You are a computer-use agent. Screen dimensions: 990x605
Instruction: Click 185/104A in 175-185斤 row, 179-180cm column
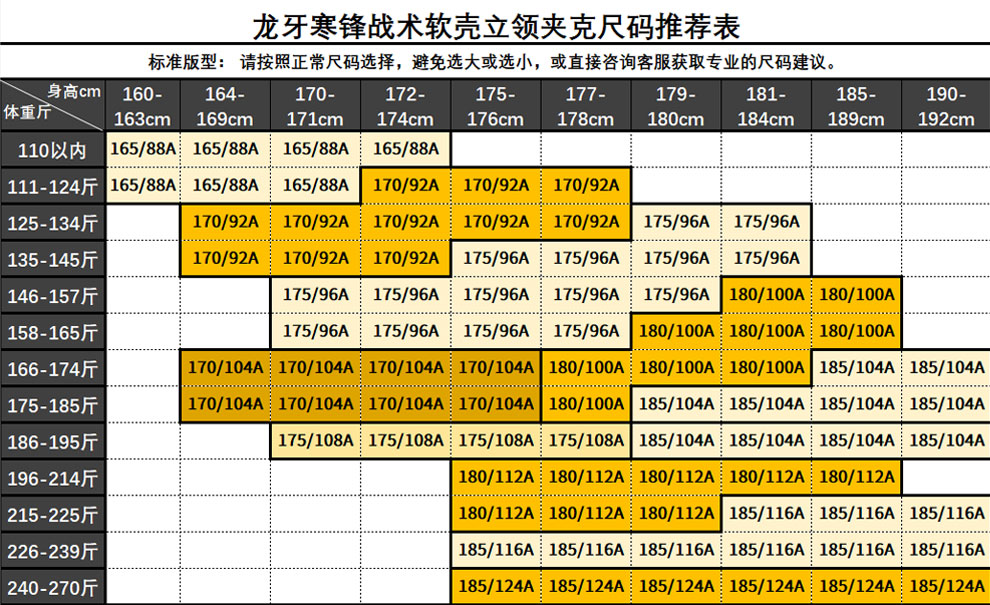tap(676, 404)
